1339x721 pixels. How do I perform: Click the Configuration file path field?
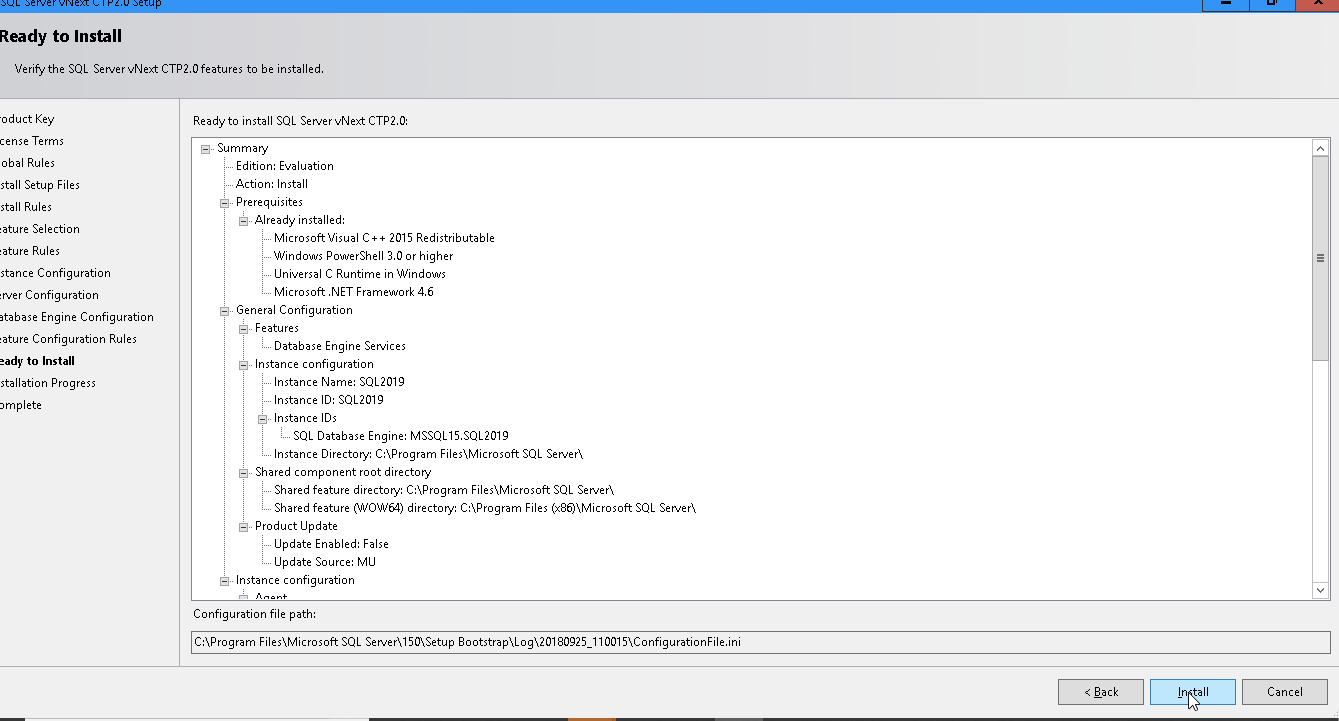point(761,642)
